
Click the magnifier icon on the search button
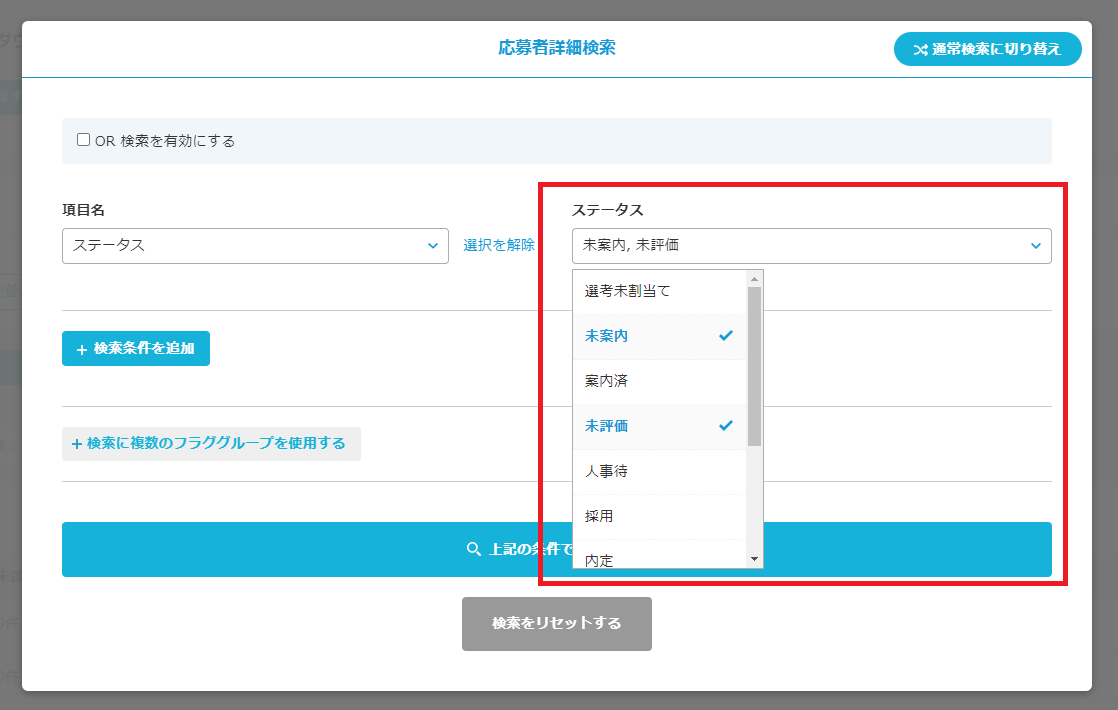pos(475,549)
